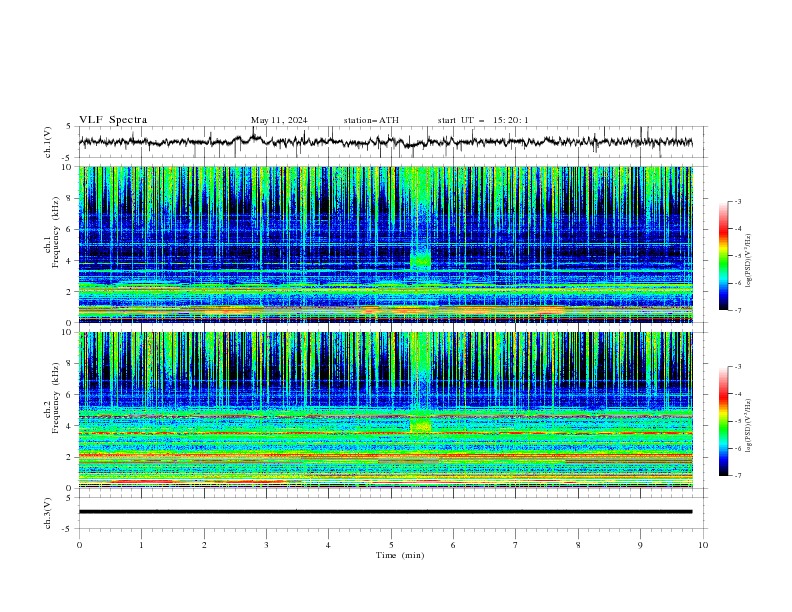The image size is (792, 612).
Task: Click the "start UT = 15:20:1" text
Action: [483, 120]
